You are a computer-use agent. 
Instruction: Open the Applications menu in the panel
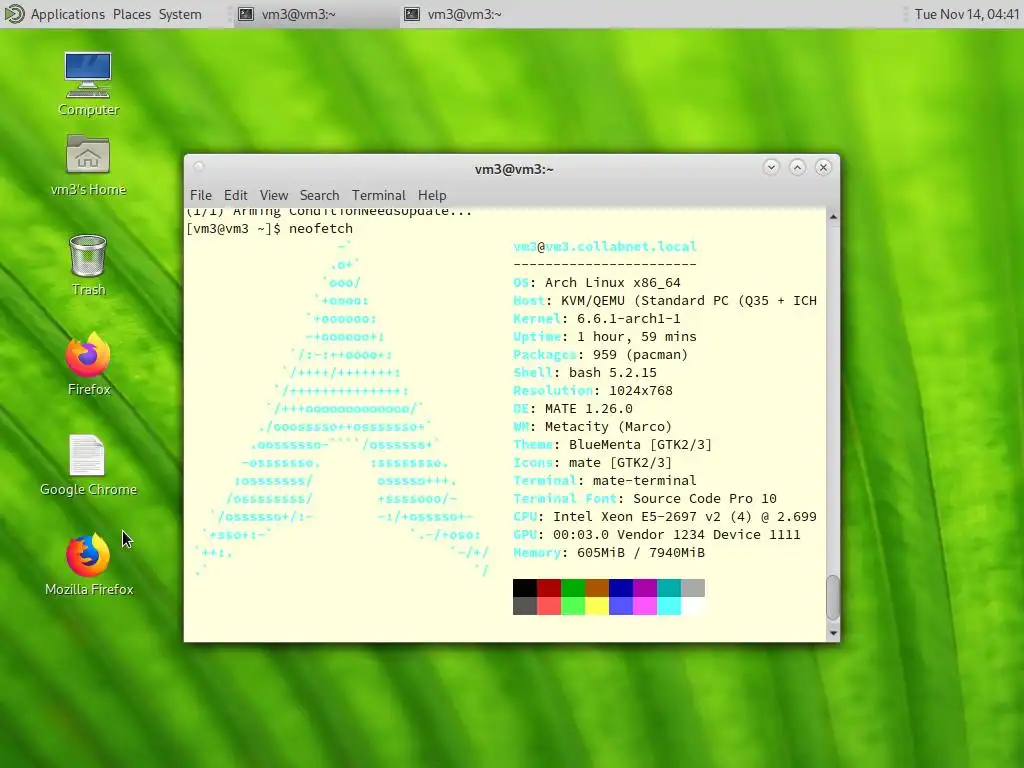pos(67,14)
